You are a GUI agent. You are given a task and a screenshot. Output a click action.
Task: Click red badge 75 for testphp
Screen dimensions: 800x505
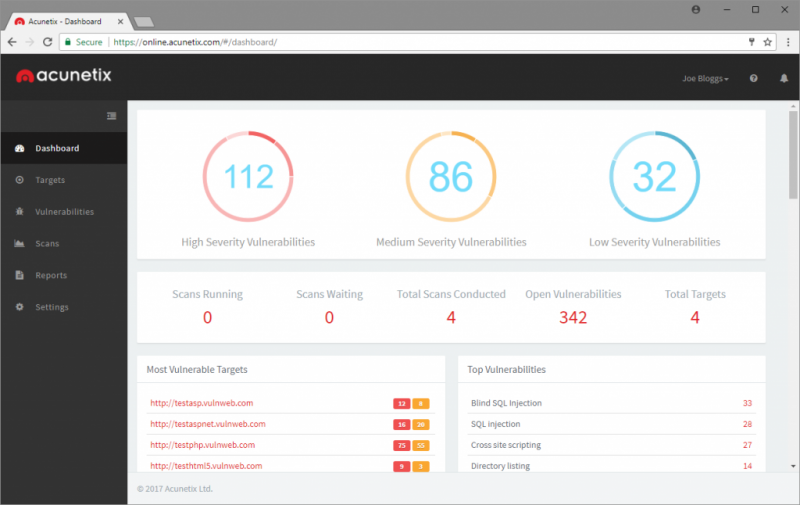coord(402,445)
